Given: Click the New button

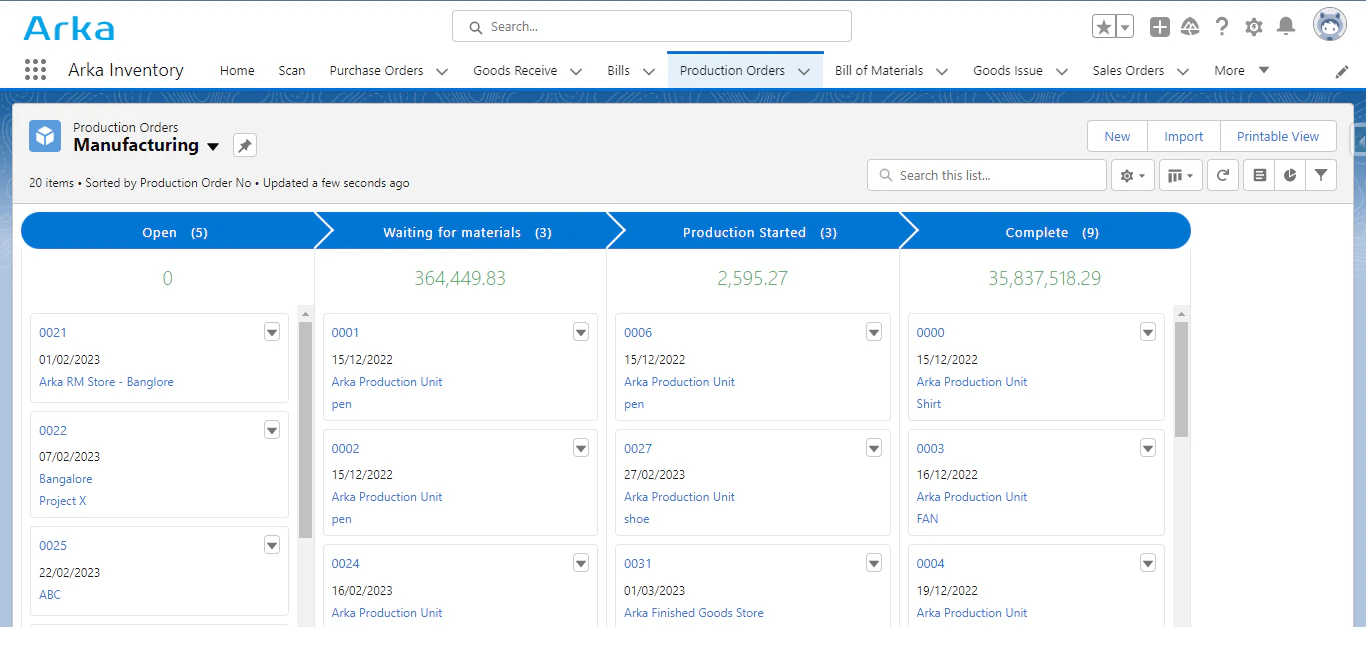Looking at the screenshot, I should click(1117, 137).
